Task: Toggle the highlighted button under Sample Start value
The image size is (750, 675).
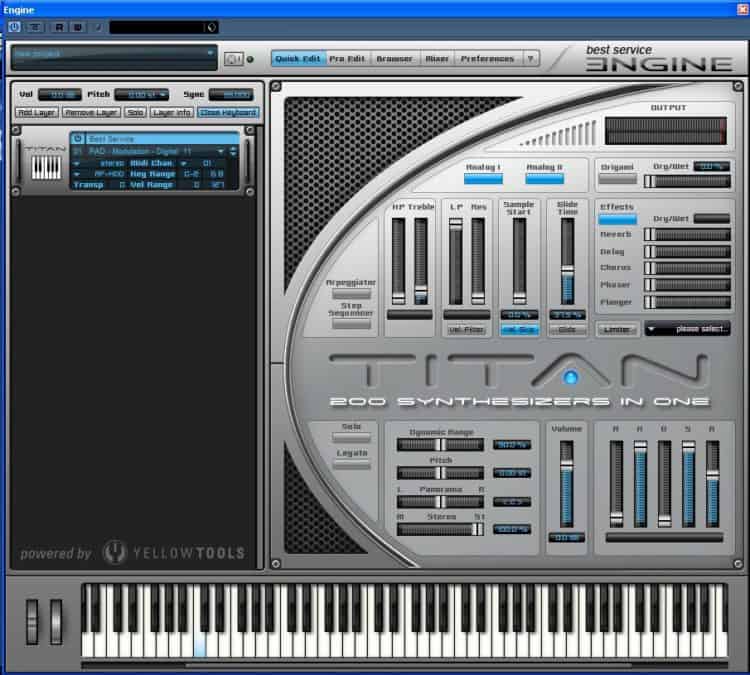Action: tap(520, 330)
